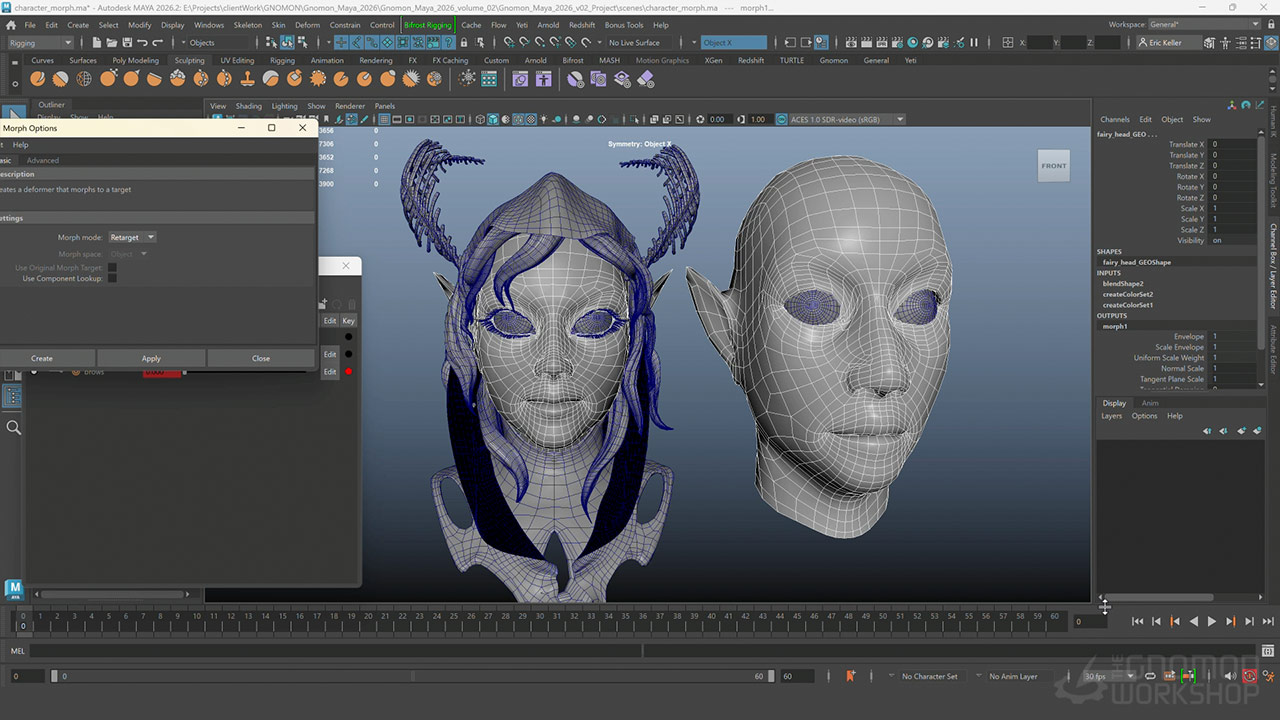This screenshot has width=1280, height=720.
Task: Toggle the red key button in editor
Action: click(348, 372)
